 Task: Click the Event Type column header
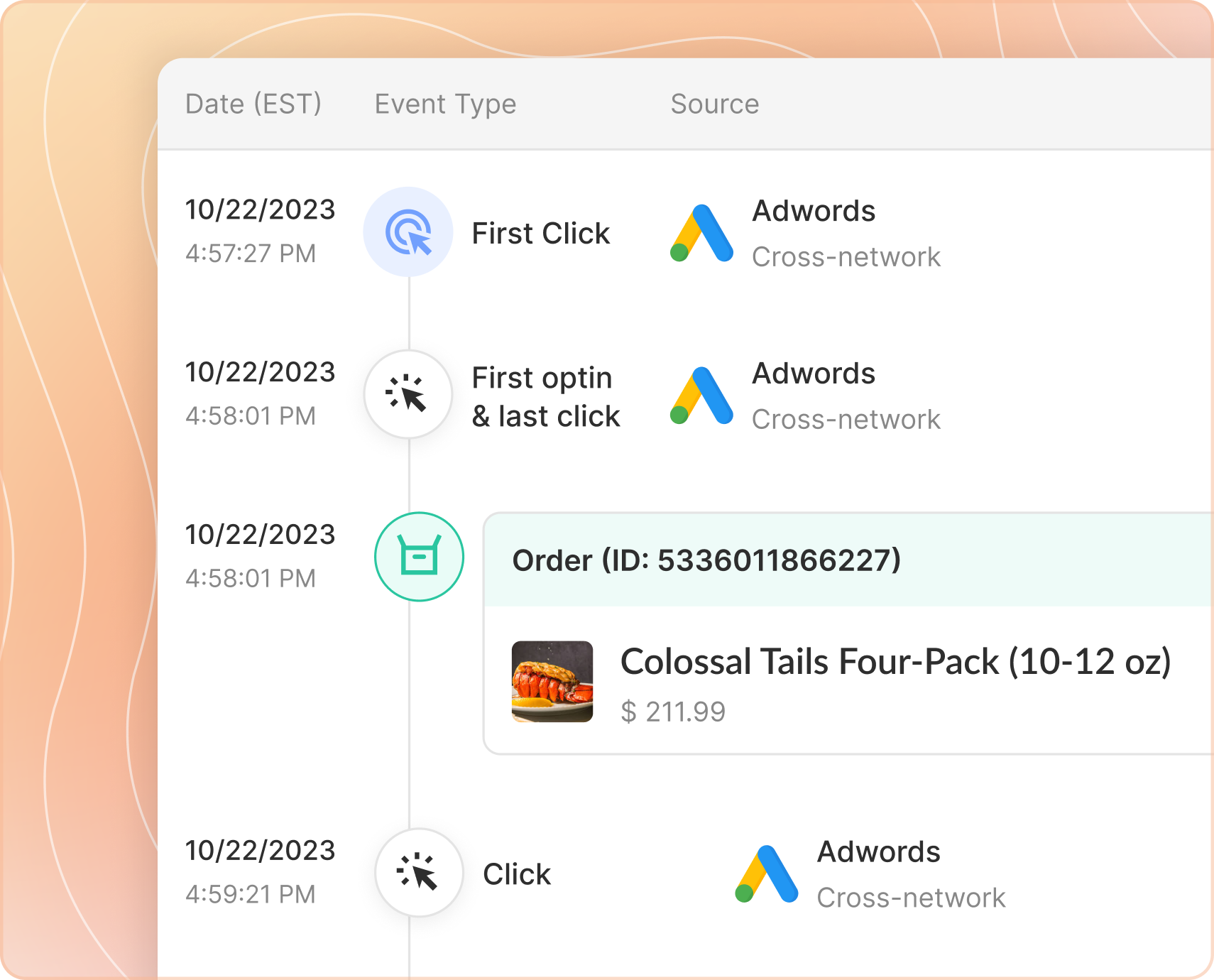(x=445, y=104)
